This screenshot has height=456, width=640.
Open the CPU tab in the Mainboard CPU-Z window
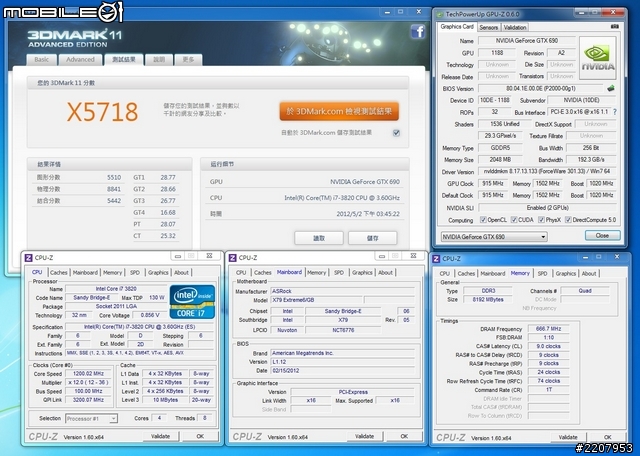click(241, 272)
